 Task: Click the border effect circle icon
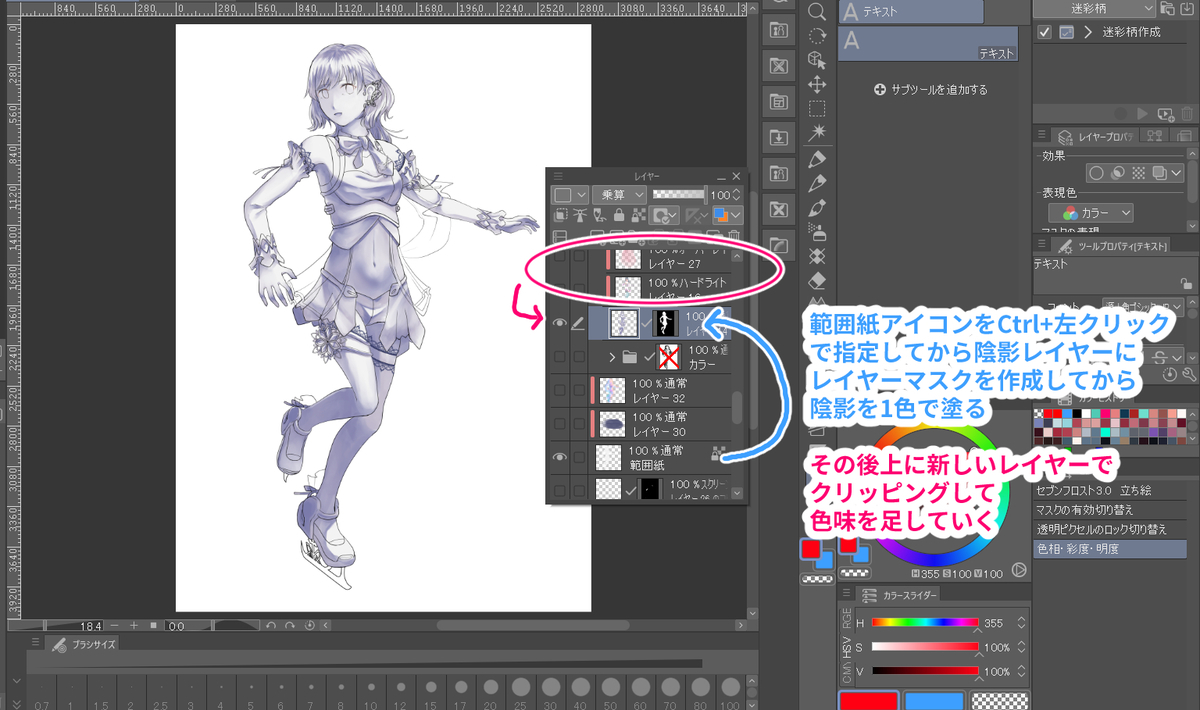click(1096, 173)
